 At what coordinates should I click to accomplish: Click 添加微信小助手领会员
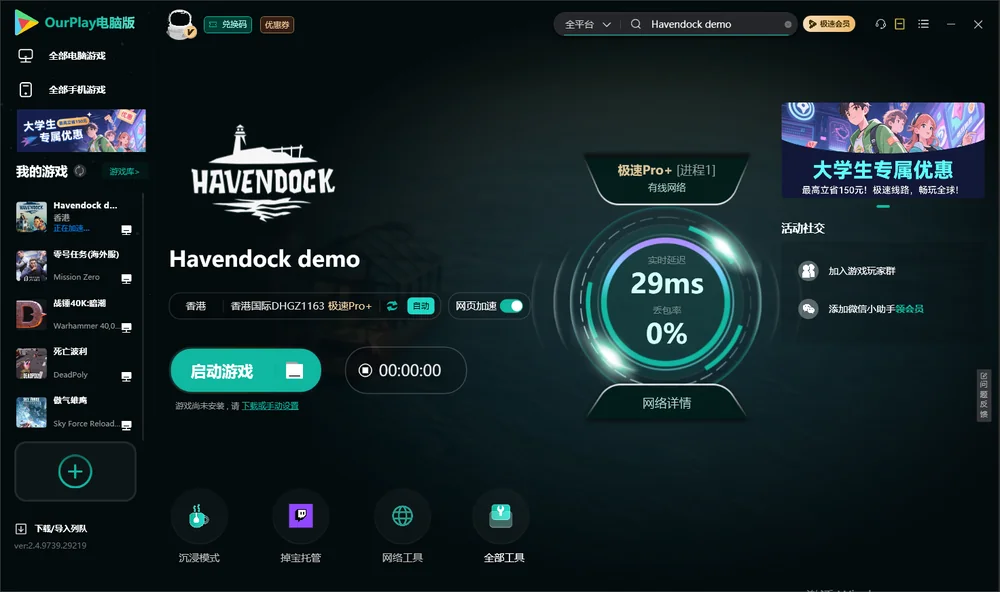pyautogui.click(x=876, y=309)
